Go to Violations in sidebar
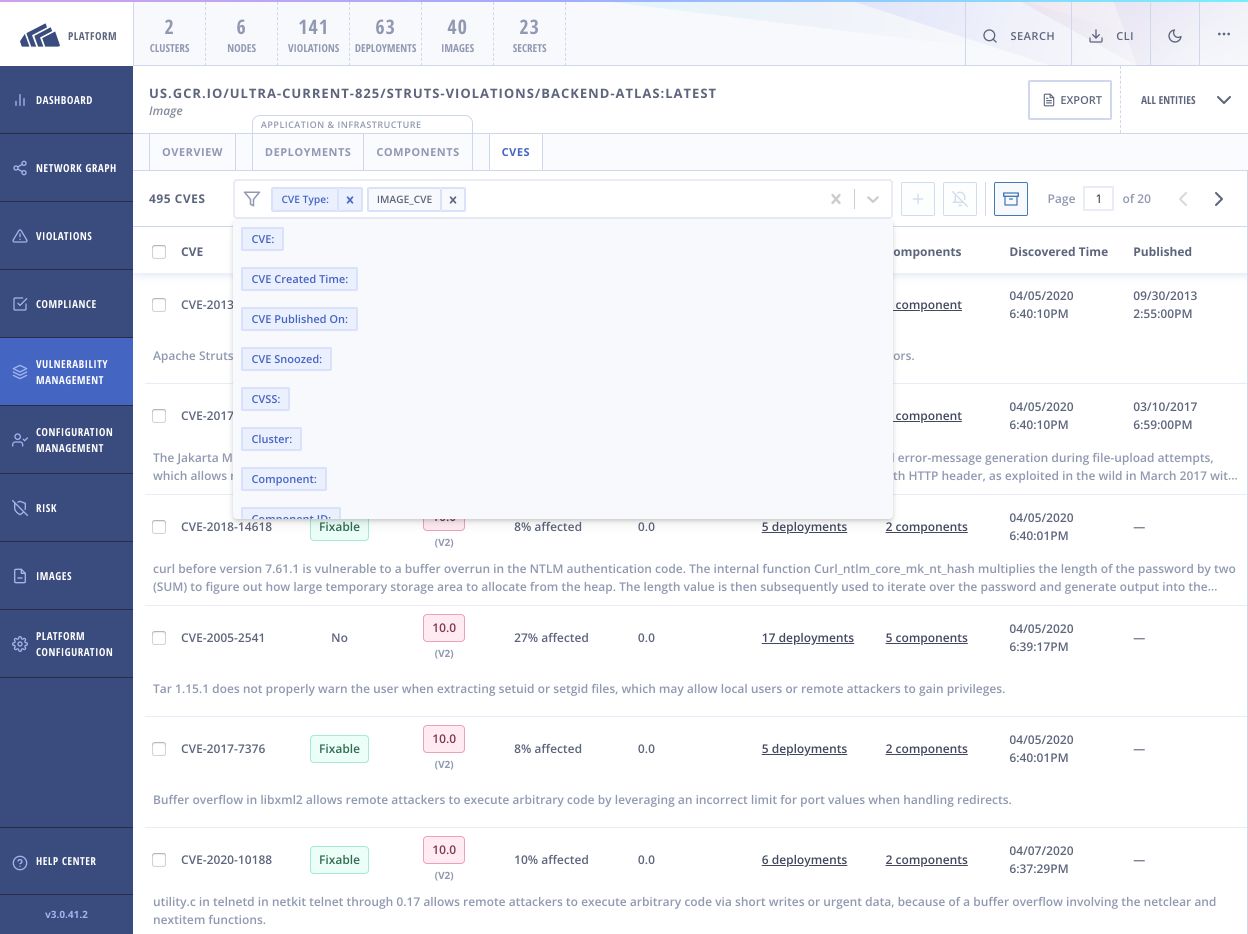This screenshot has width=1248, height=934. point(66,236)
